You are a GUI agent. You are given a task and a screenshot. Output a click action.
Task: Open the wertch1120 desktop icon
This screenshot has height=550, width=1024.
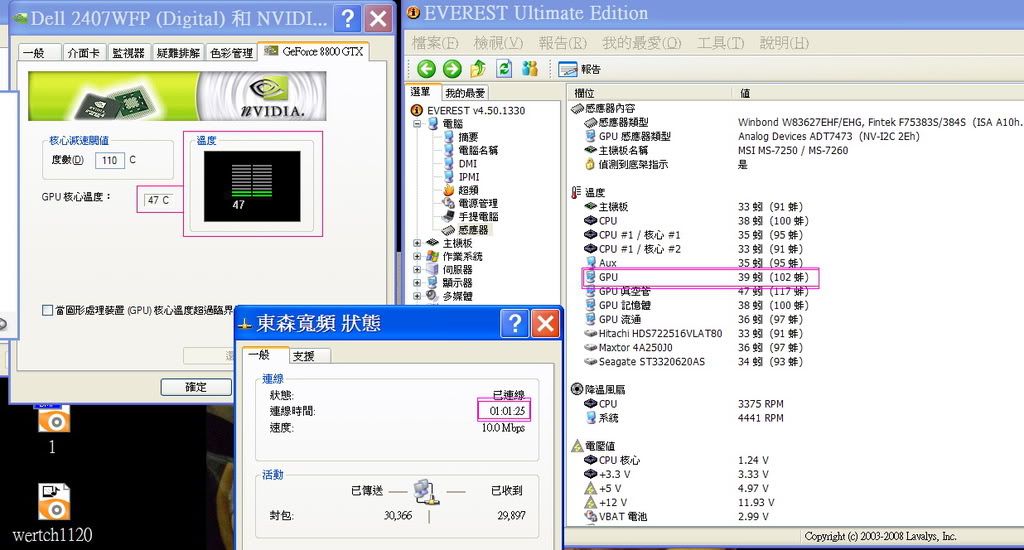(x=52, y=513)
